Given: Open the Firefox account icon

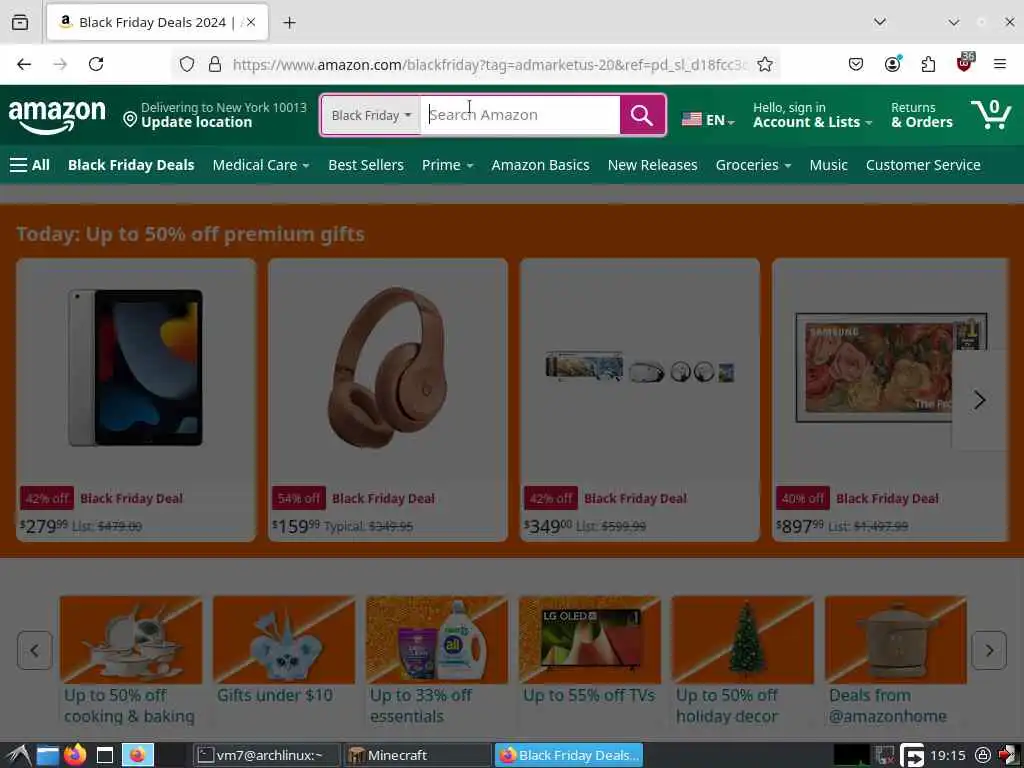Looking at the screenshot, I should (892, 64).
